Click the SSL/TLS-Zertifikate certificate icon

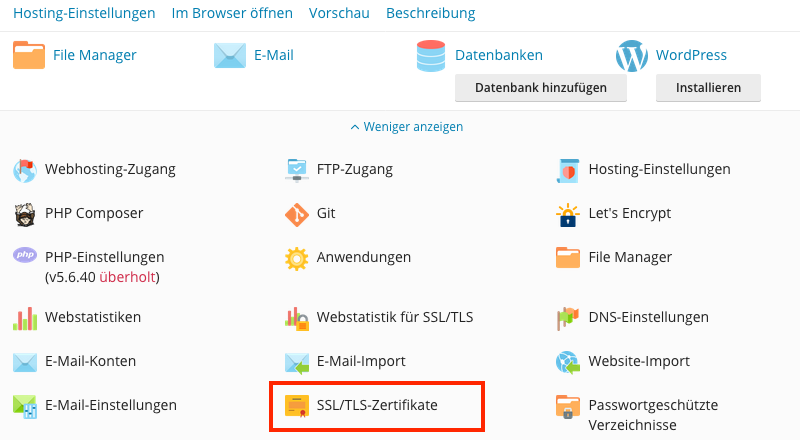click(x=297, y=406)
